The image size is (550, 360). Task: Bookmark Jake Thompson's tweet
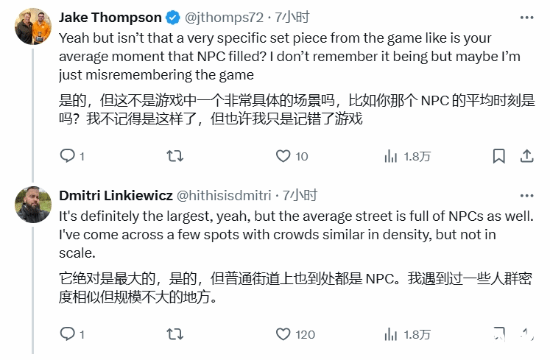pos(499,156)
